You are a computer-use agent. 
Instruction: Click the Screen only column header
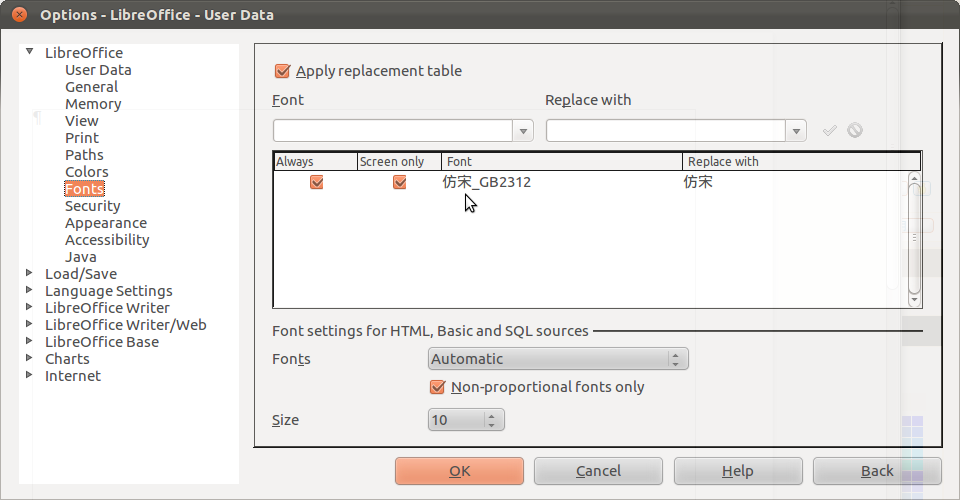(x=399, y=162)
